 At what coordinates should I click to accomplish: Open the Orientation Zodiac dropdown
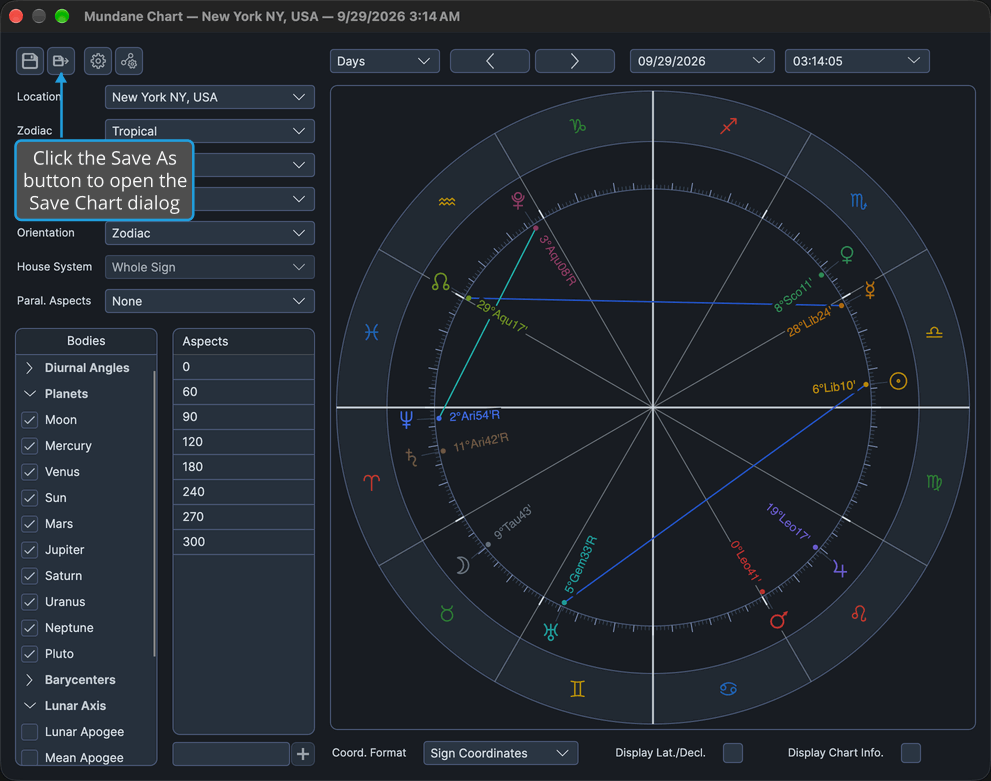(x=210, y=233)
